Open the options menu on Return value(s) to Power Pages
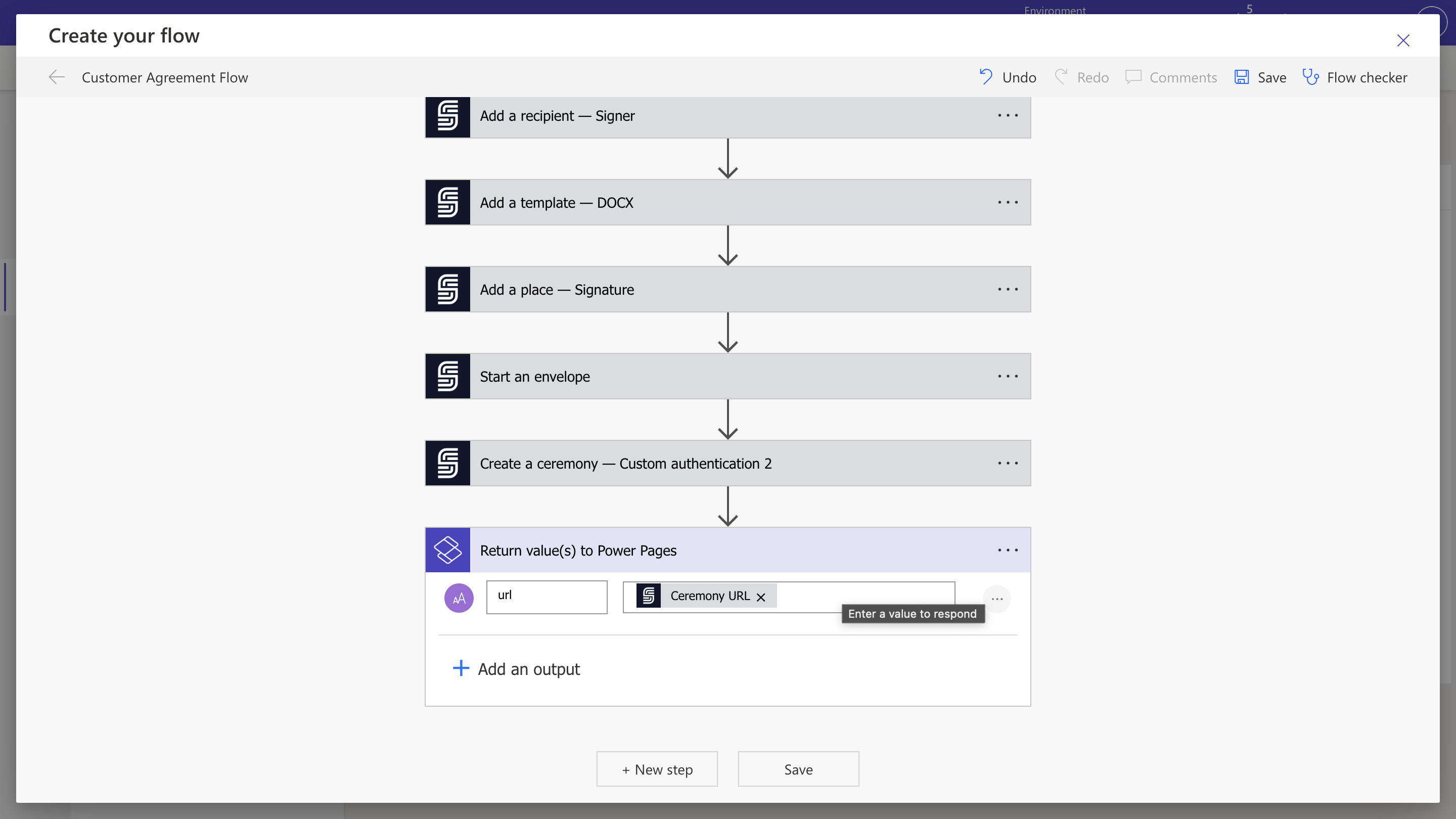Screen dimensions: 1456x819 pyautogui.click(x=1008, y=550)
